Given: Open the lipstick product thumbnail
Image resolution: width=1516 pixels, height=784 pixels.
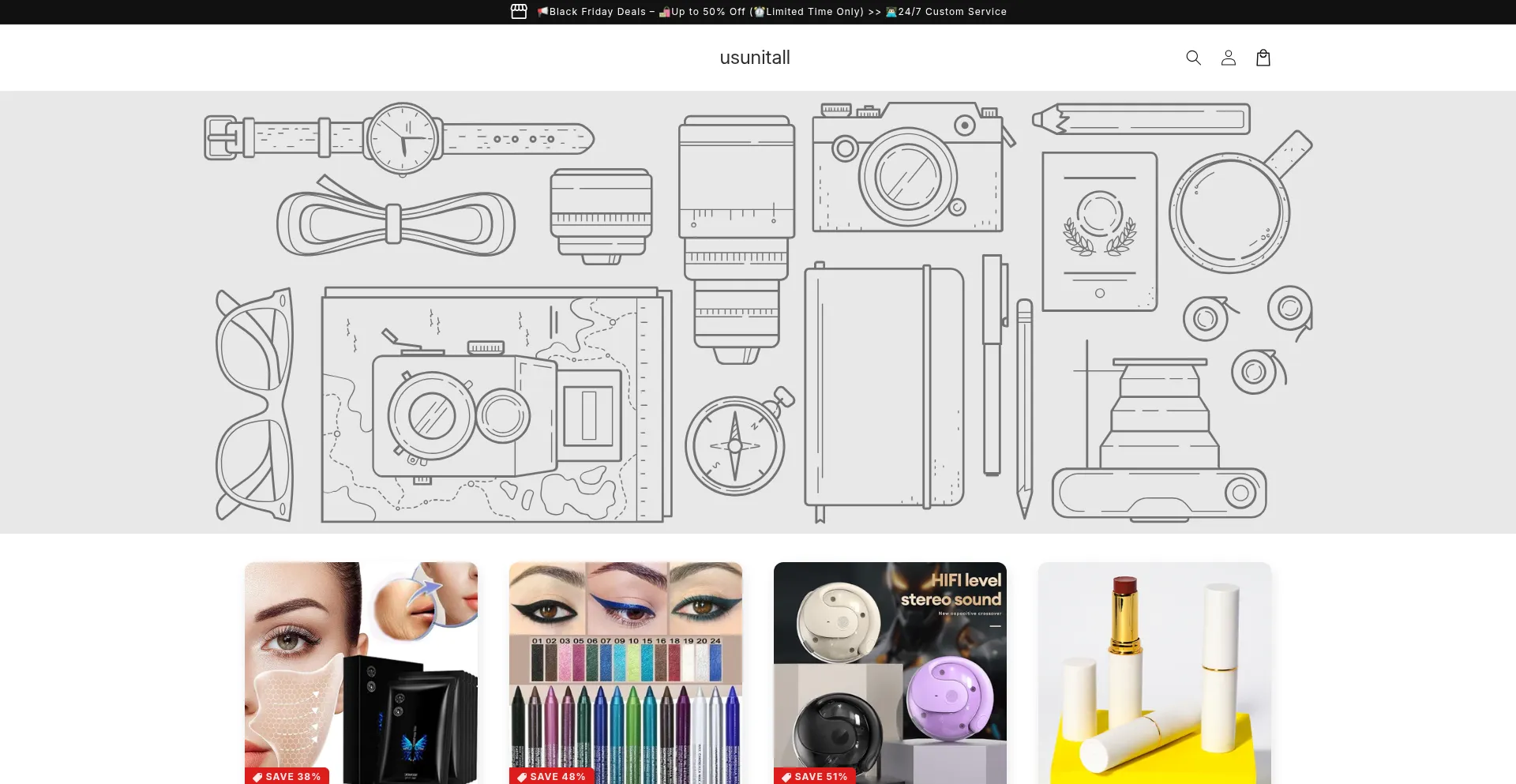Looking at the screenshot, I should coord(1154,673).
